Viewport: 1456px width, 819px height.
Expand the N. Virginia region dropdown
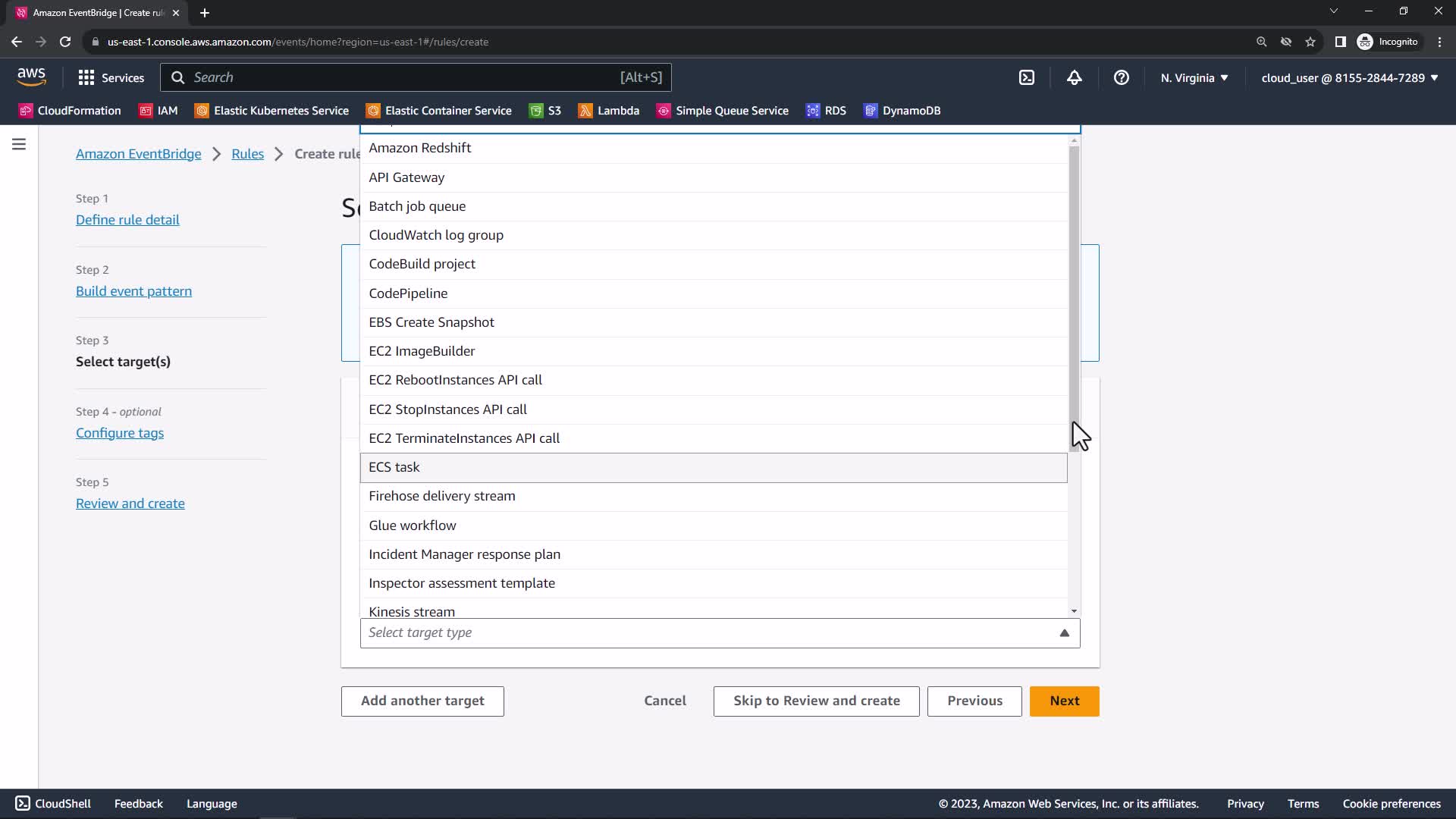click(x=1194, y=77)
